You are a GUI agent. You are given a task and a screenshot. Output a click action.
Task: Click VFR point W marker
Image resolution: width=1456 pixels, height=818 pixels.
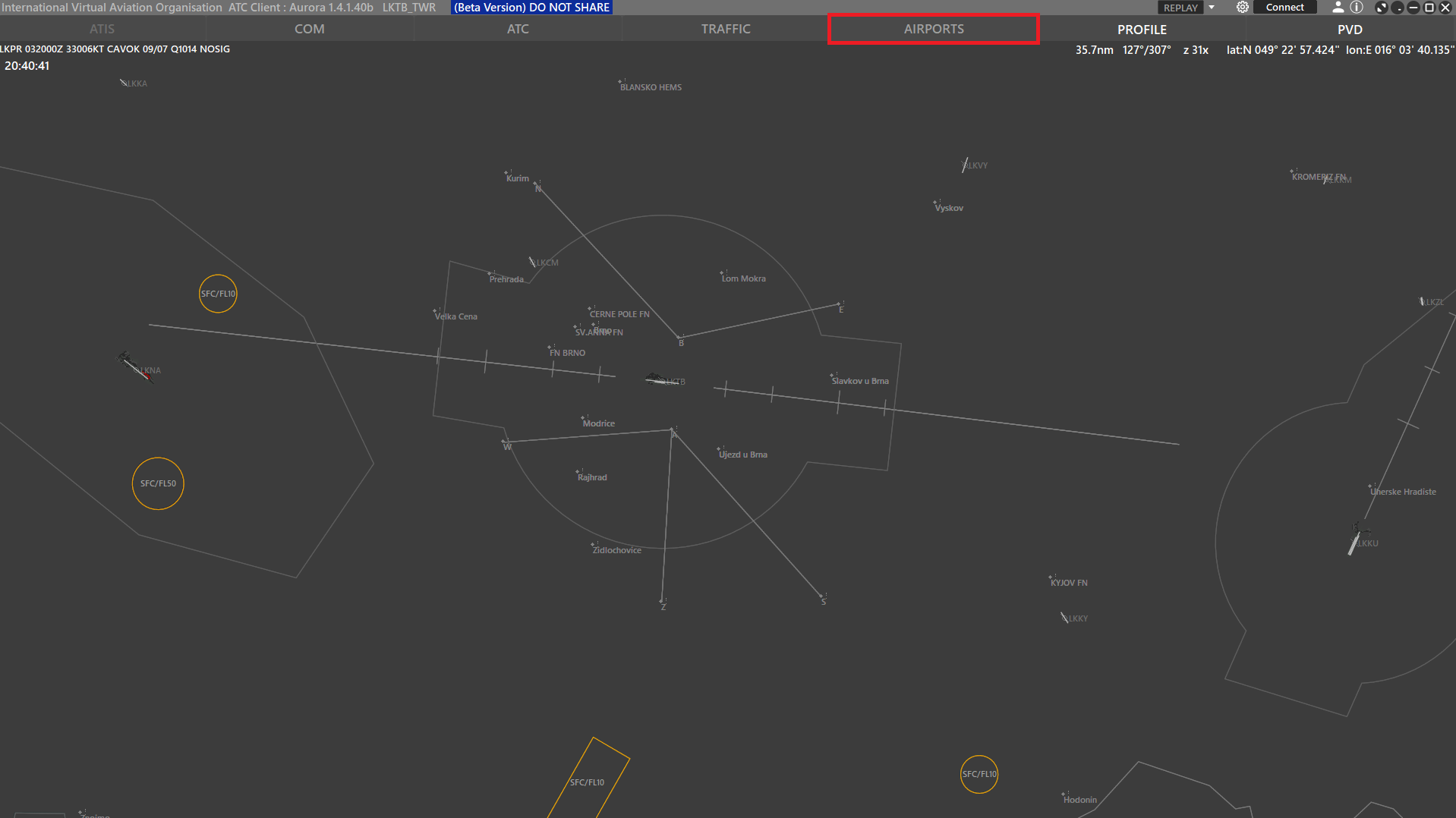tap(506, 444)
